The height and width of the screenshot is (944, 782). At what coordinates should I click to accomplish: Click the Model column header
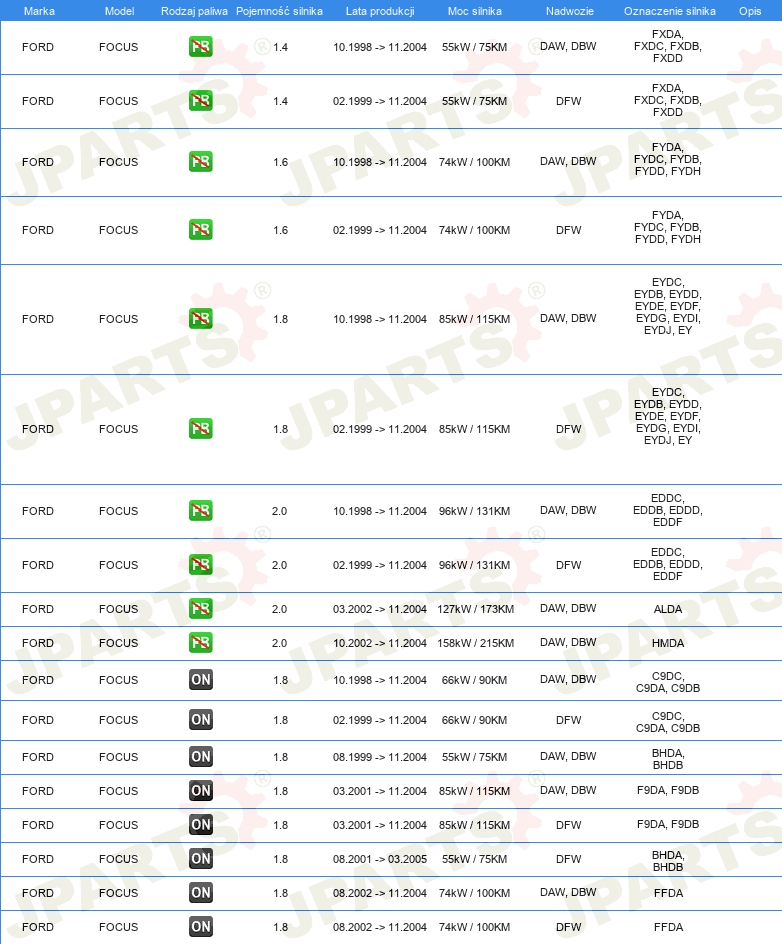[119, 11]
